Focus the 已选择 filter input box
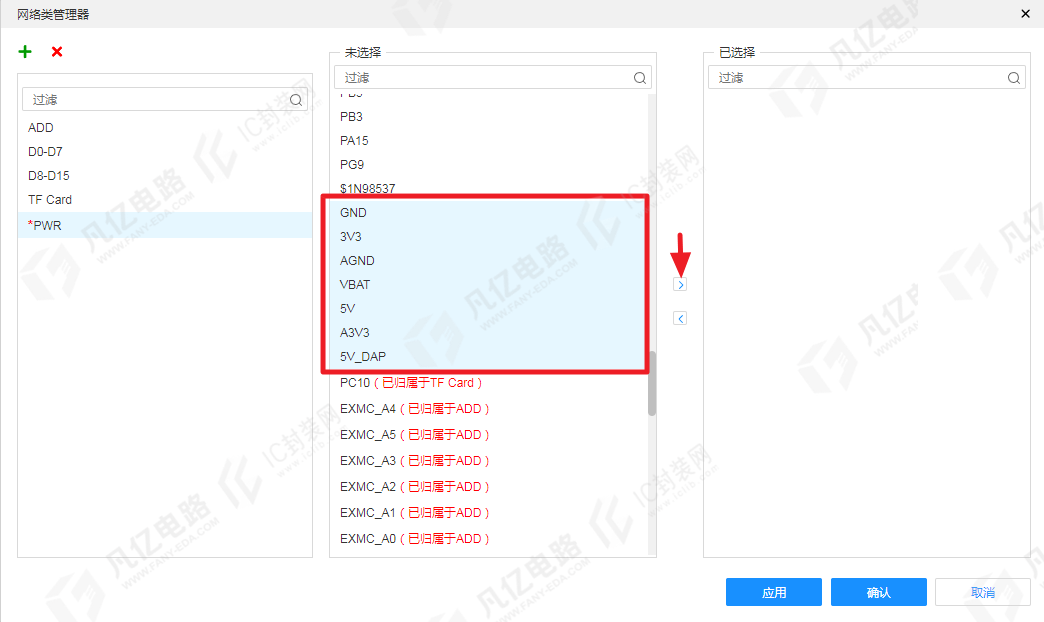Screen dimensions: 1044x622 coord(867,78)
